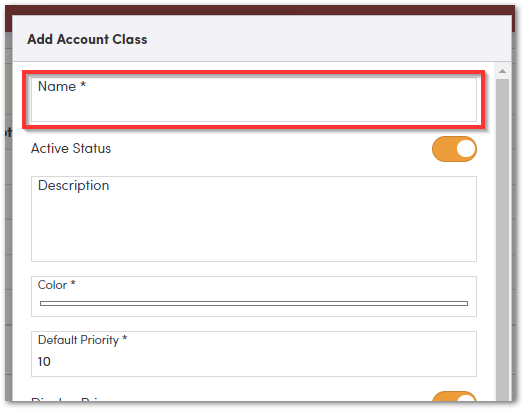Click the Description label text
This screenshot has height=410, width=524.
click(x=74, y=185)
